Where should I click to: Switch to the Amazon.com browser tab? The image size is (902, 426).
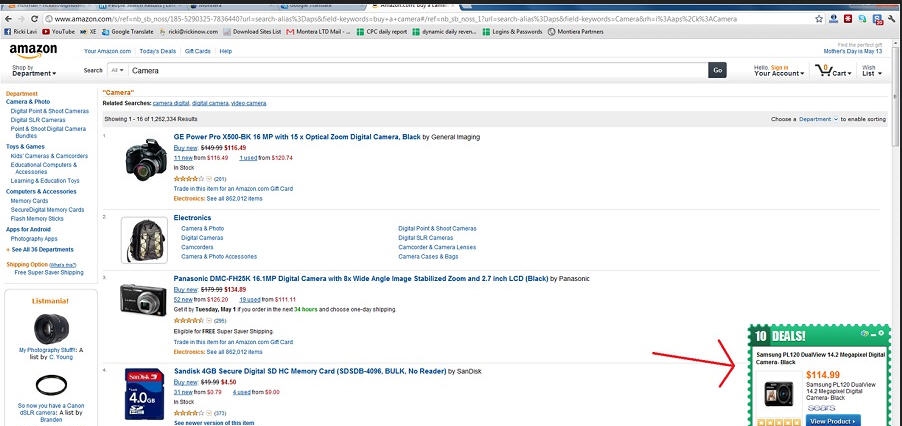(411, 5)
